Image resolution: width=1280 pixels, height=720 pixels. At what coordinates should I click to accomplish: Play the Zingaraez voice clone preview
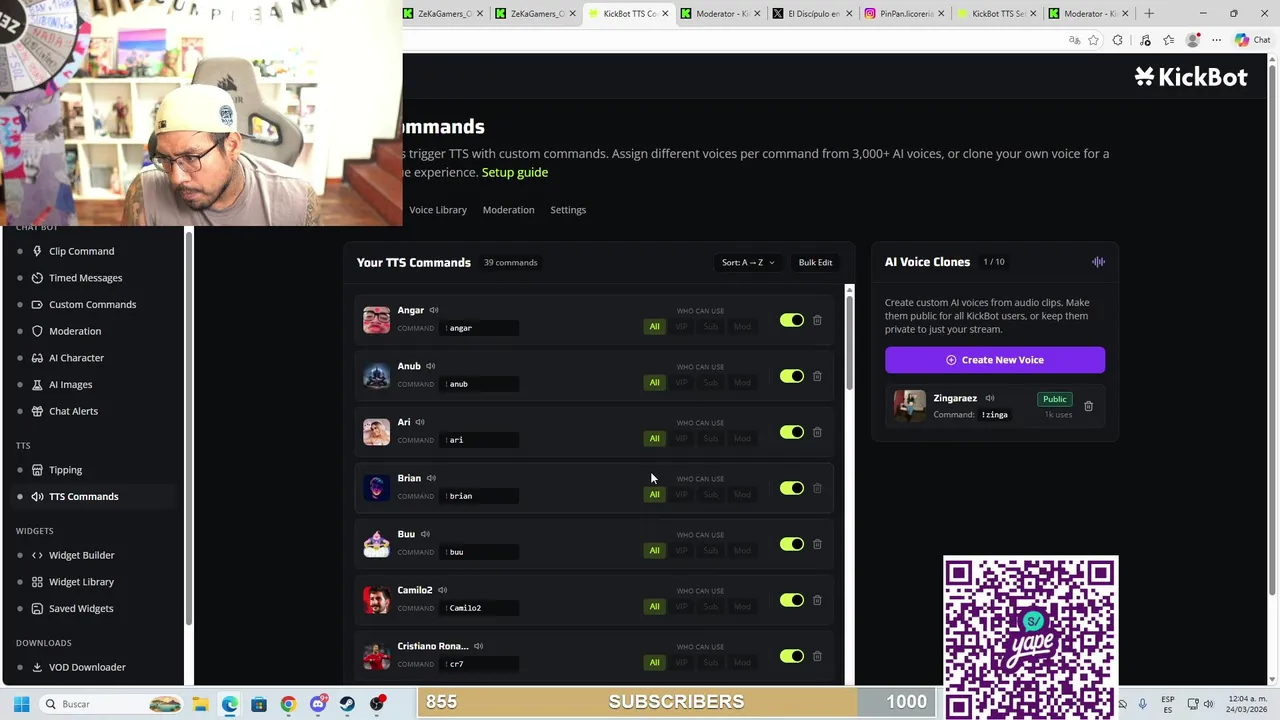[x=990, y=398]
